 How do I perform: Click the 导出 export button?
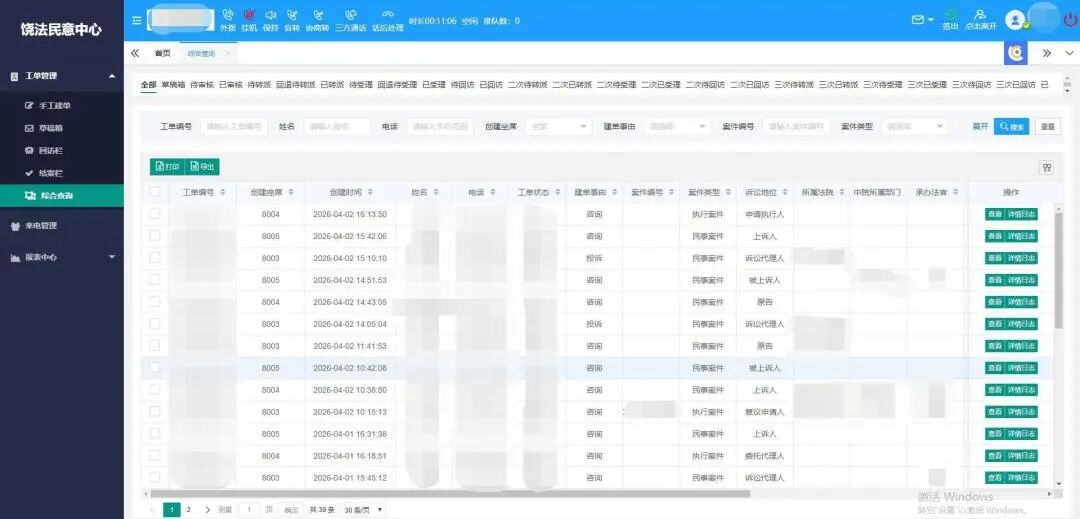[x=202, y=167]
